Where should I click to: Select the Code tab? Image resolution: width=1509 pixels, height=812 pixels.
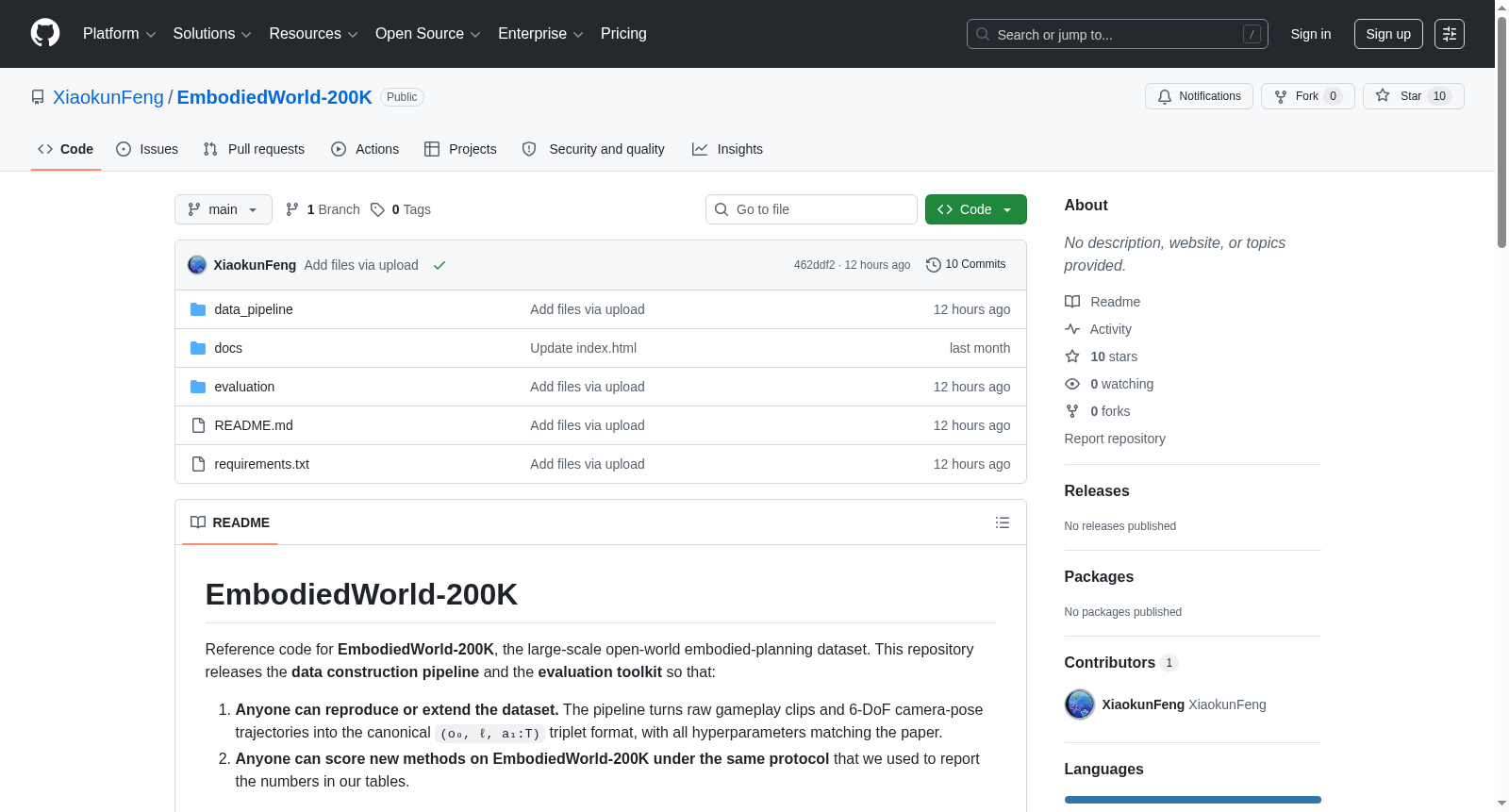tap(66, 149)
